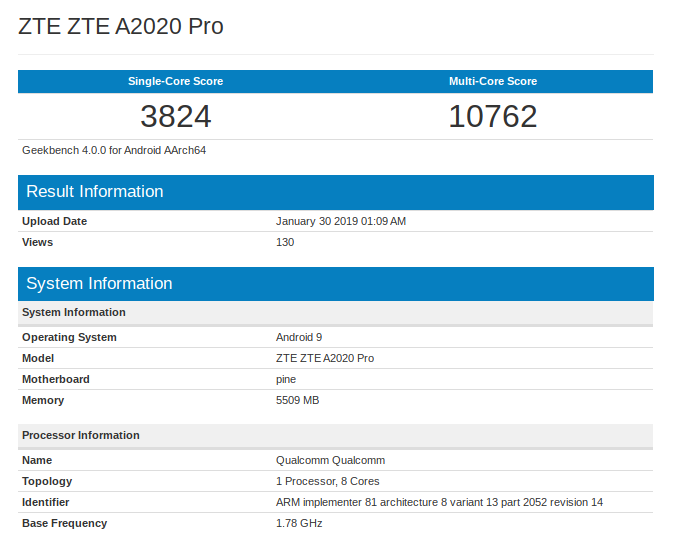Select the multi-core score value 10762
Image resolution: width=675 pixels, height=547 pixels.
tap(493, 116)
